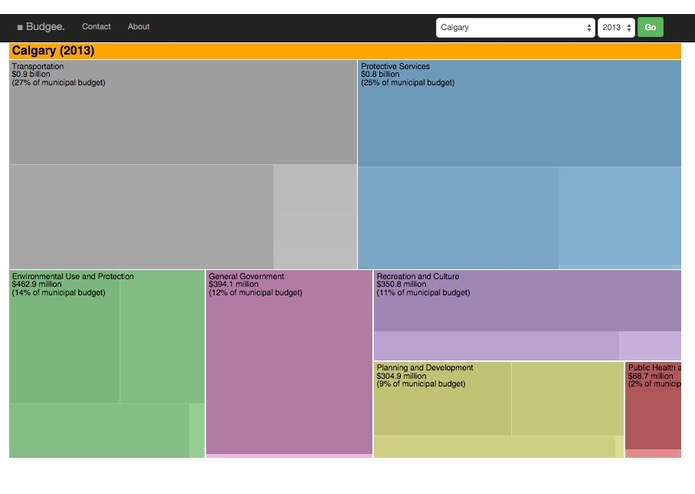The height and width of the screenshot is (494, 695).
Task: Click the "$394.1 million" text
Action: tap(234, 284)
